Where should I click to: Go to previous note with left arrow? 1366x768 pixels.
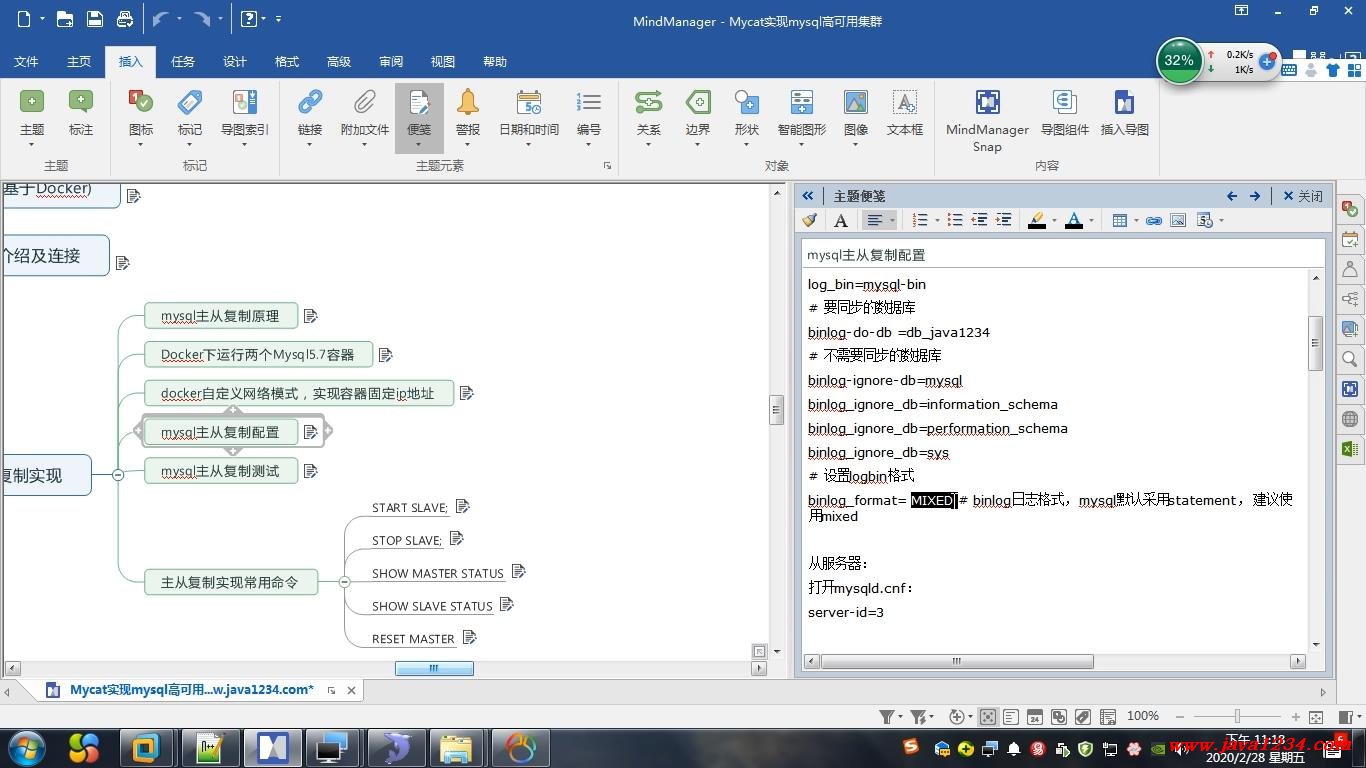(1232, 196)
